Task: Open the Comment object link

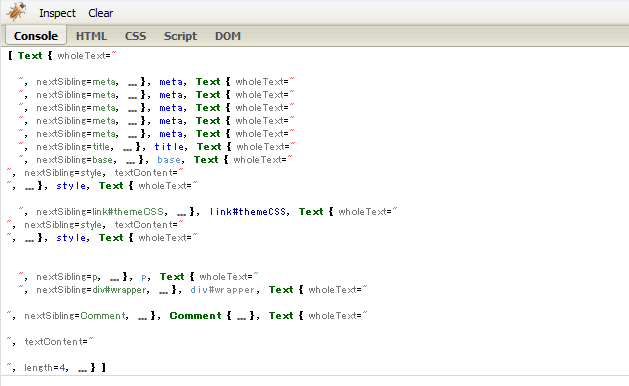Action: [195, 316]
